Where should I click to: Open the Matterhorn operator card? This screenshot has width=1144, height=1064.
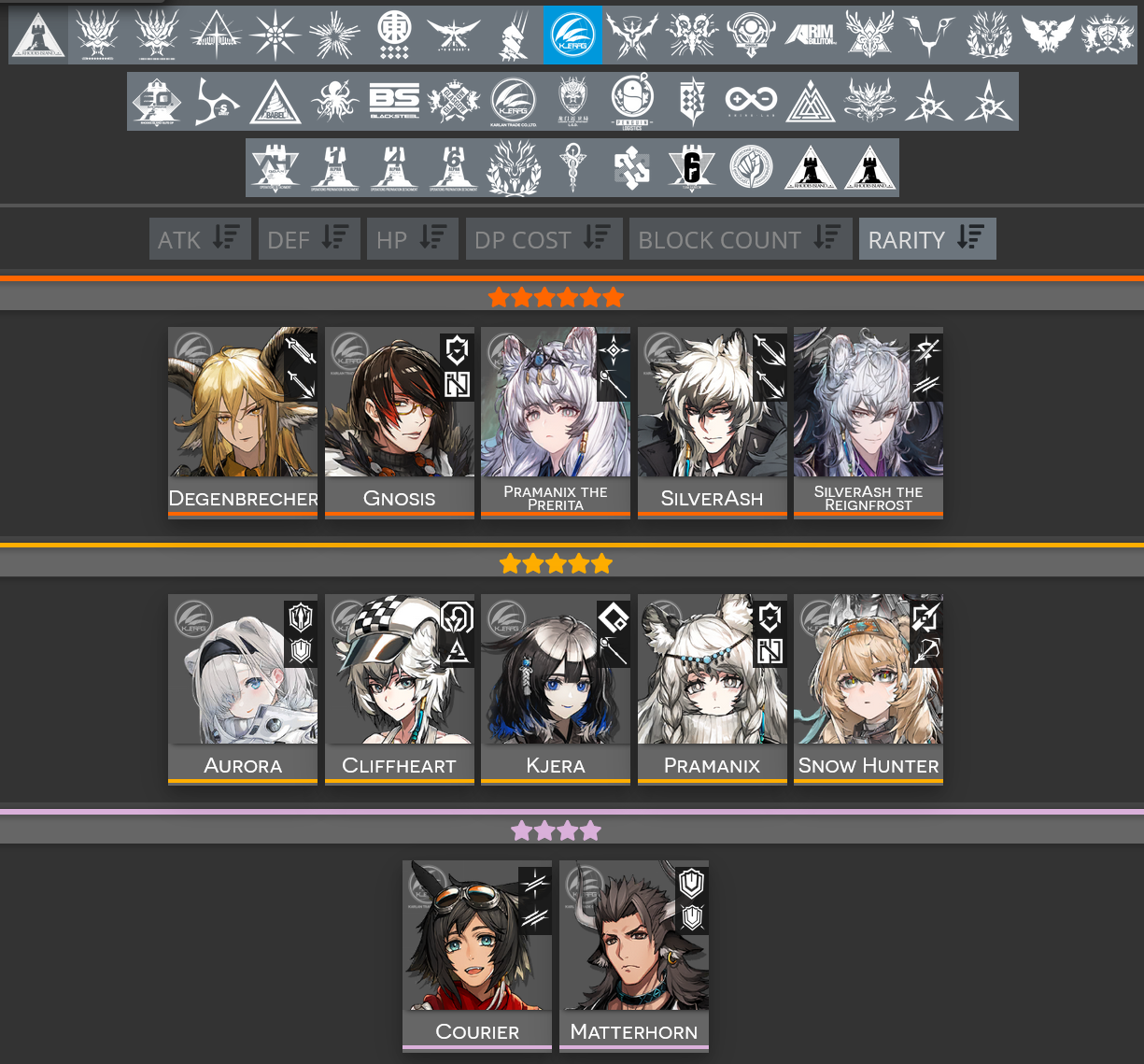634,956
